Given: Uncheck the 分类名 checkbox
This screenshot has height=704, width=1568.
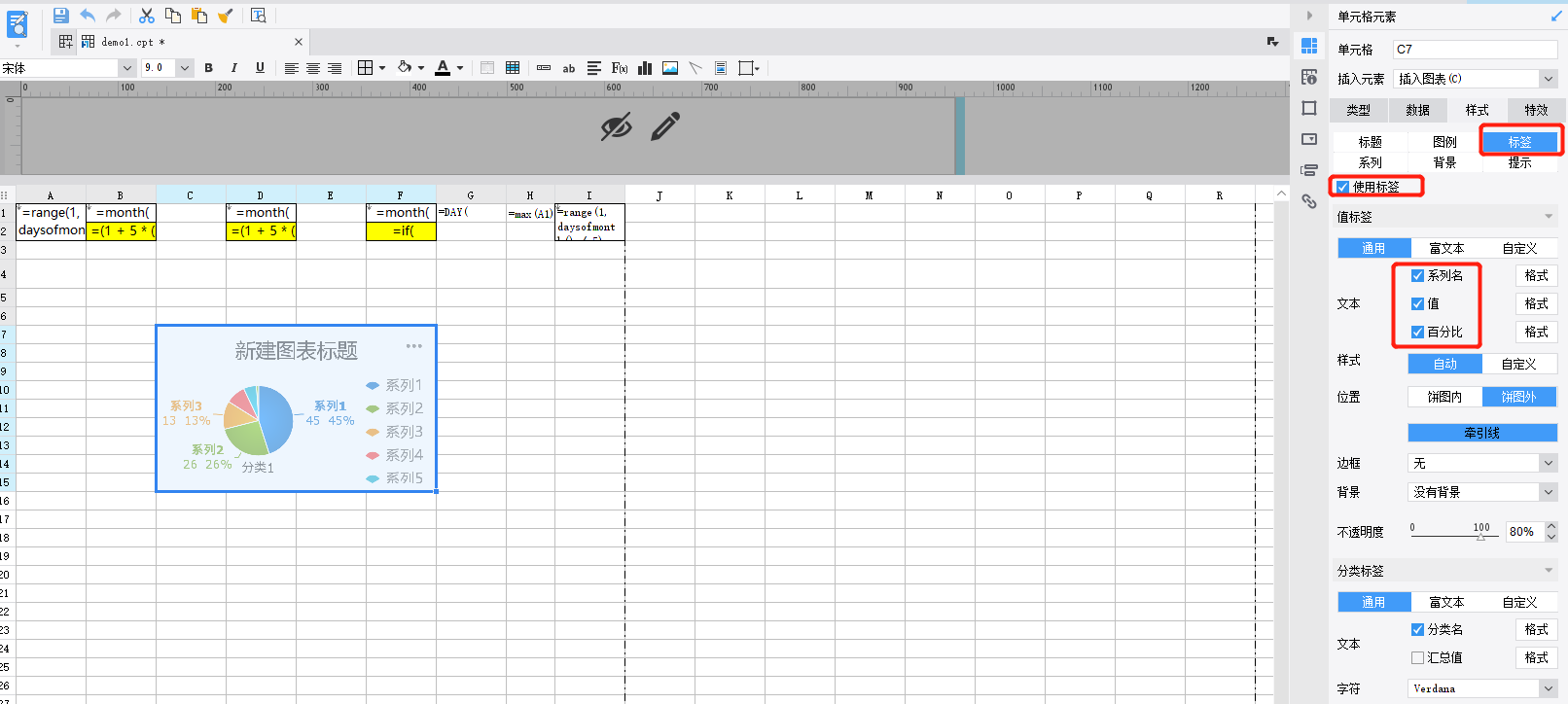Looking at the screenshot, I should pyautogui.click(x=1417, y=629).
